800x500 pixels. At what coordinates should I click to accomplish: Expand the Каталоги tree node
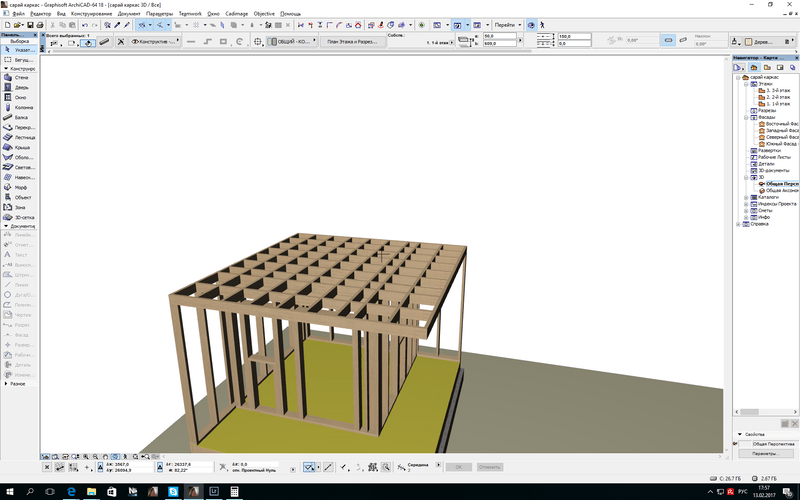744,197
